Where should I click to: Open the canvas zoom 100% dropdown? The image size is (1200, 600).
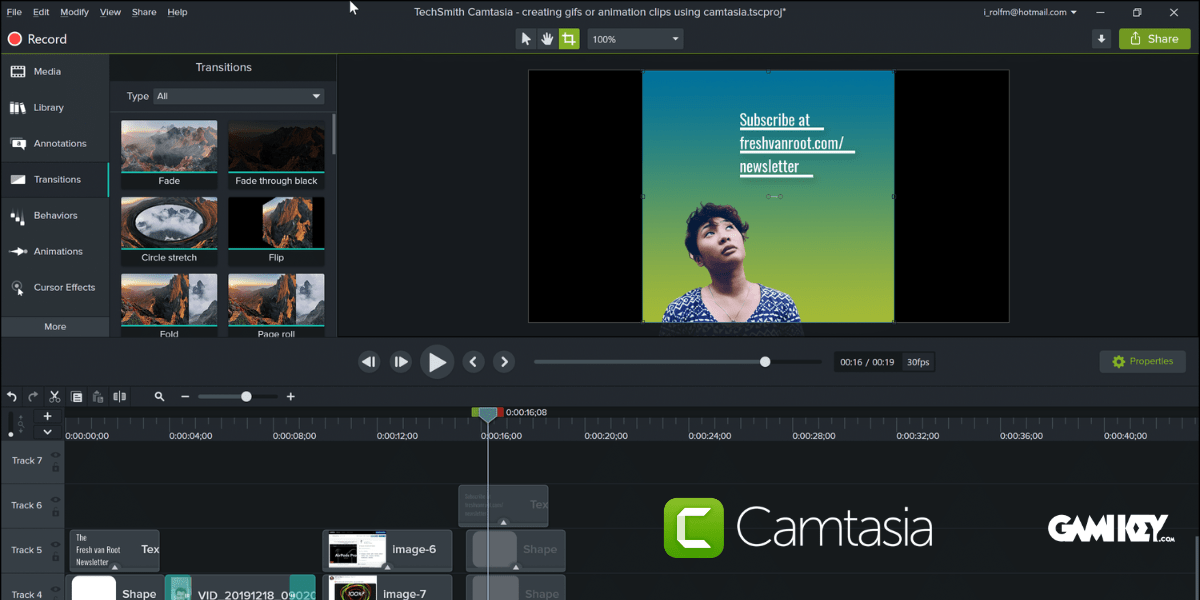(x=634, y=38)
